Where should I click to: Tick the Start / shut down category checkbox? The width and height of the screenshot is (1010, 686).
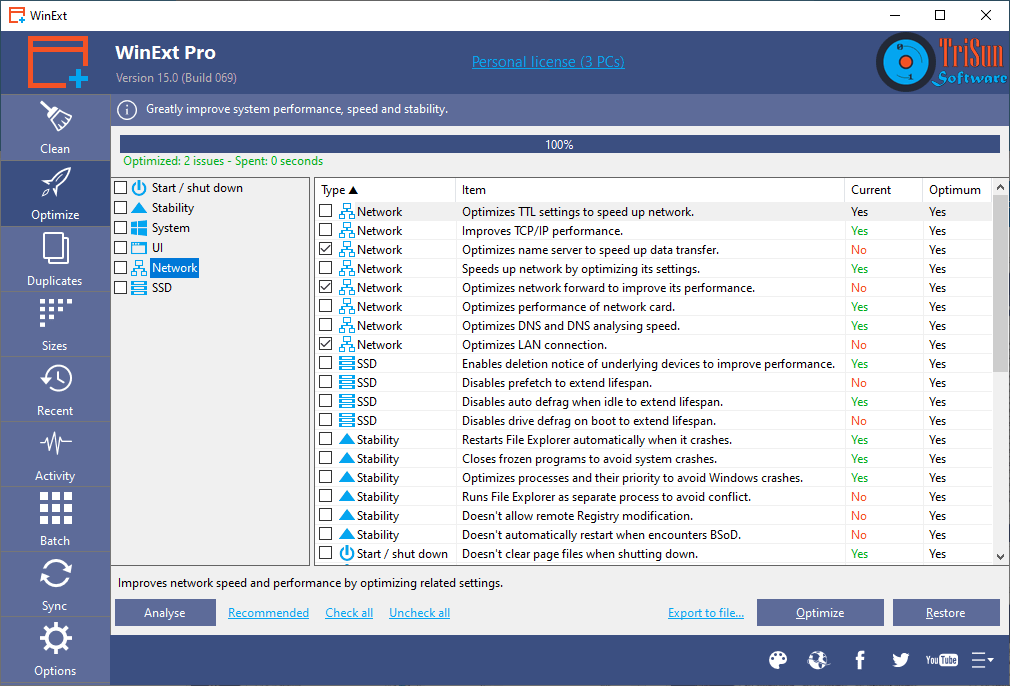pos(120,188)
